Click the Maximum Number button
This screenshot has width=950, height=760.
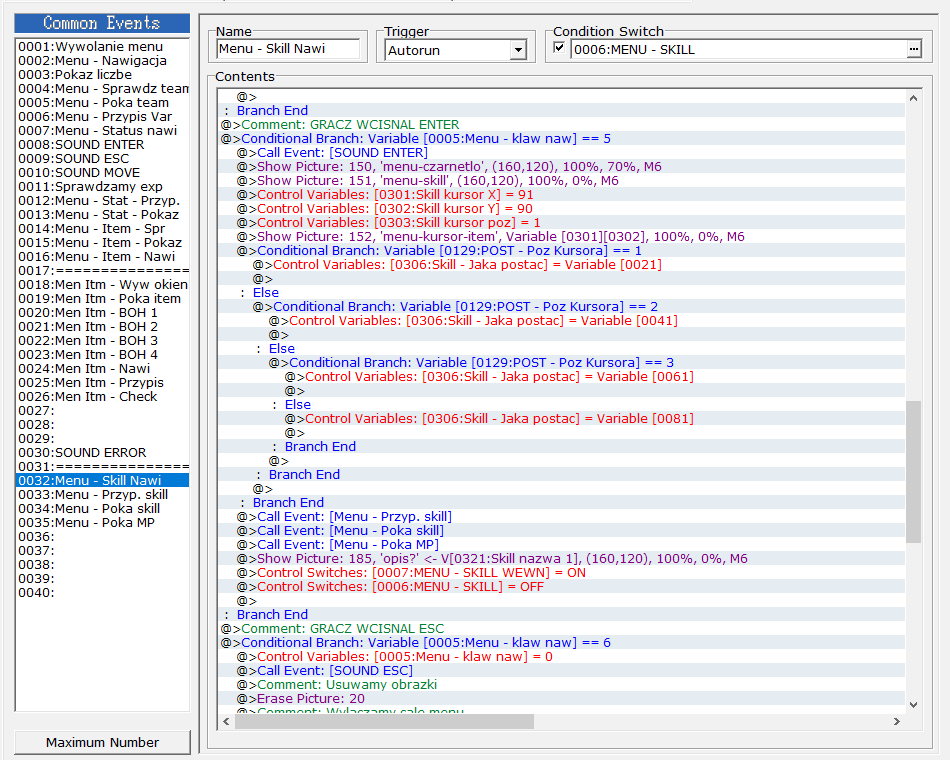click(x=102, y=742)
